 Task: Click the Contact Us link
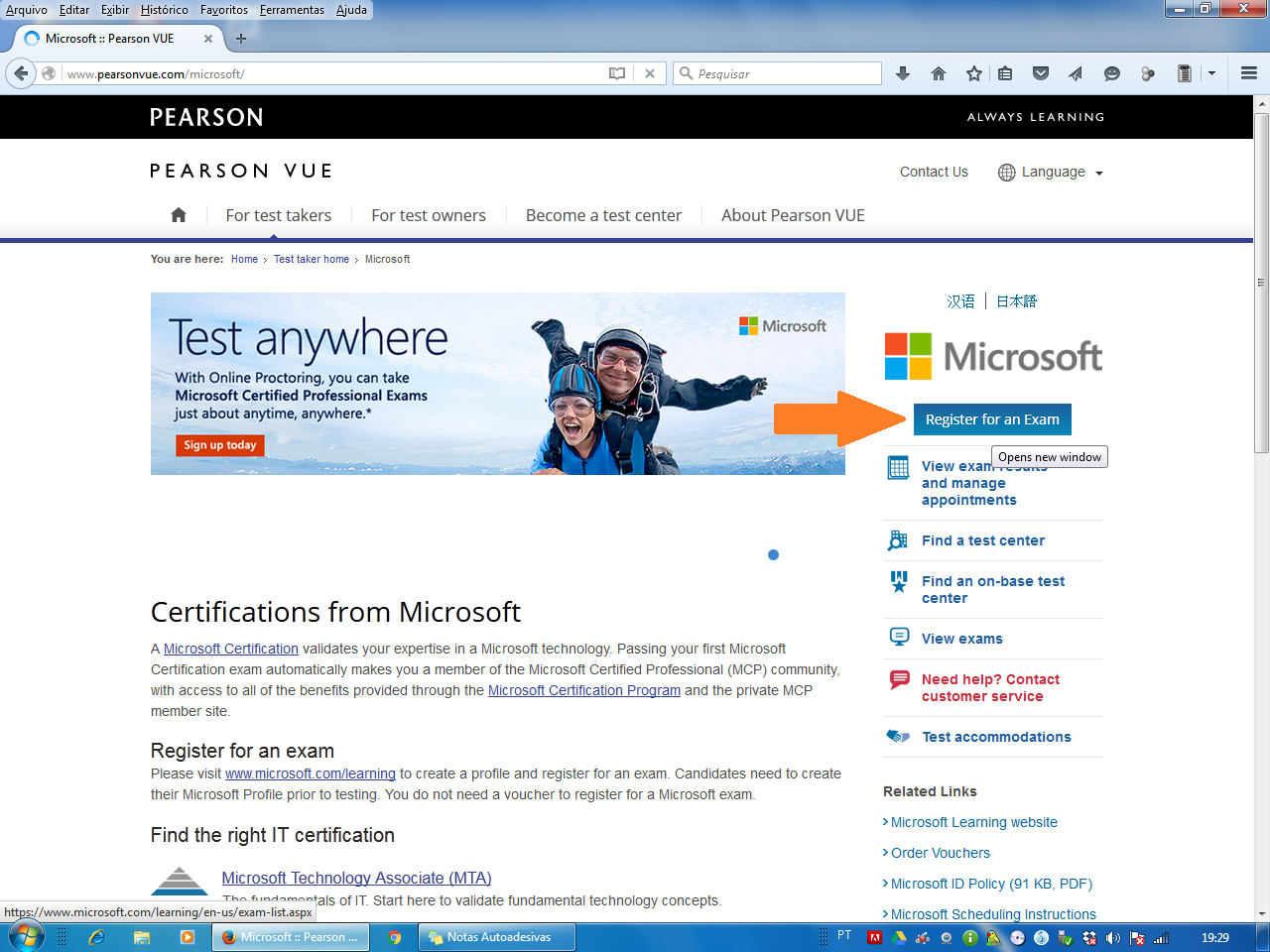click(934, 172)
